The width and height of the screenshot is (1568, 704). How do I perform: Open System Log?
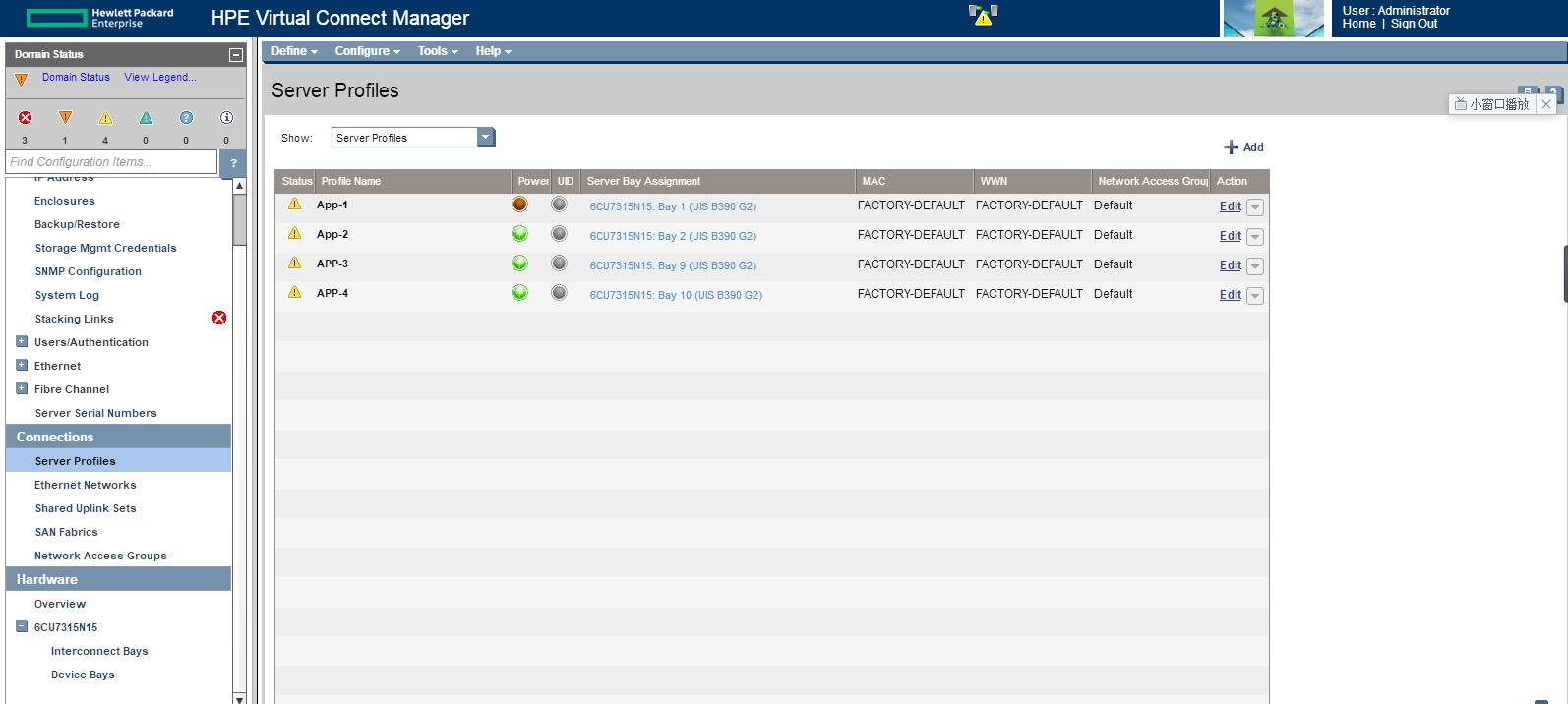(x=67, y=295)
